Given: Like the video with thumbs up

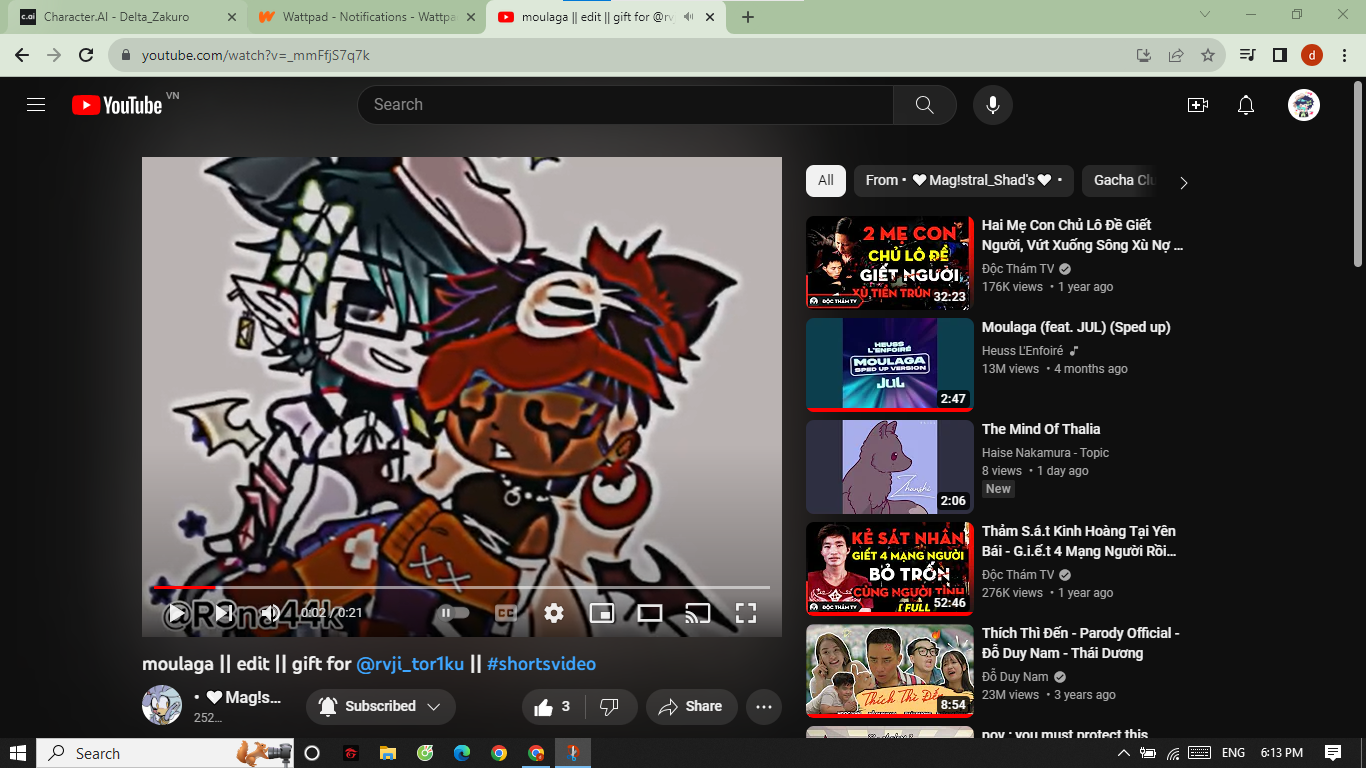Looking at the screenshot, I should pos(552,707).
